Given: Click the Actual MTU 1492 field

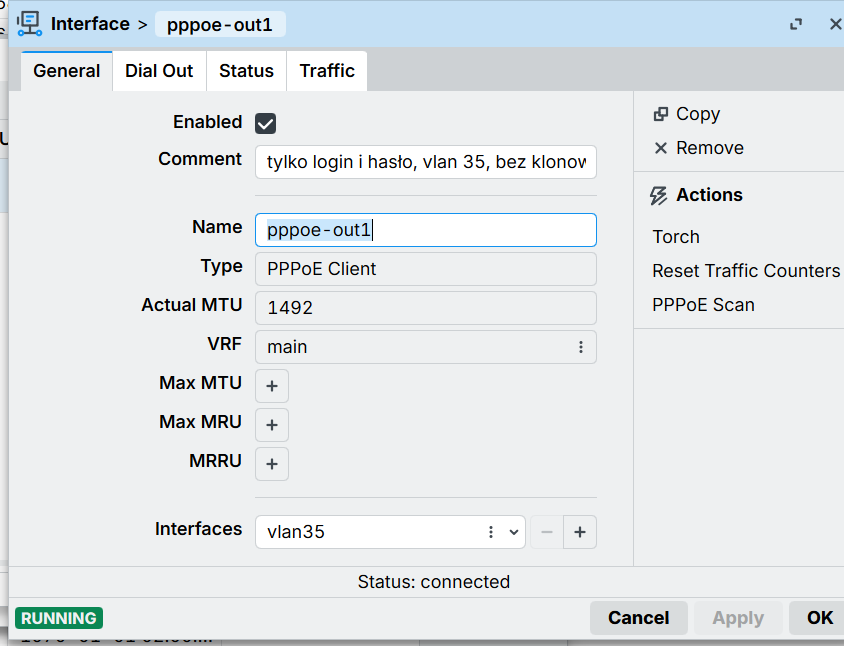Looking at the screenshot, I should [426, 308].
